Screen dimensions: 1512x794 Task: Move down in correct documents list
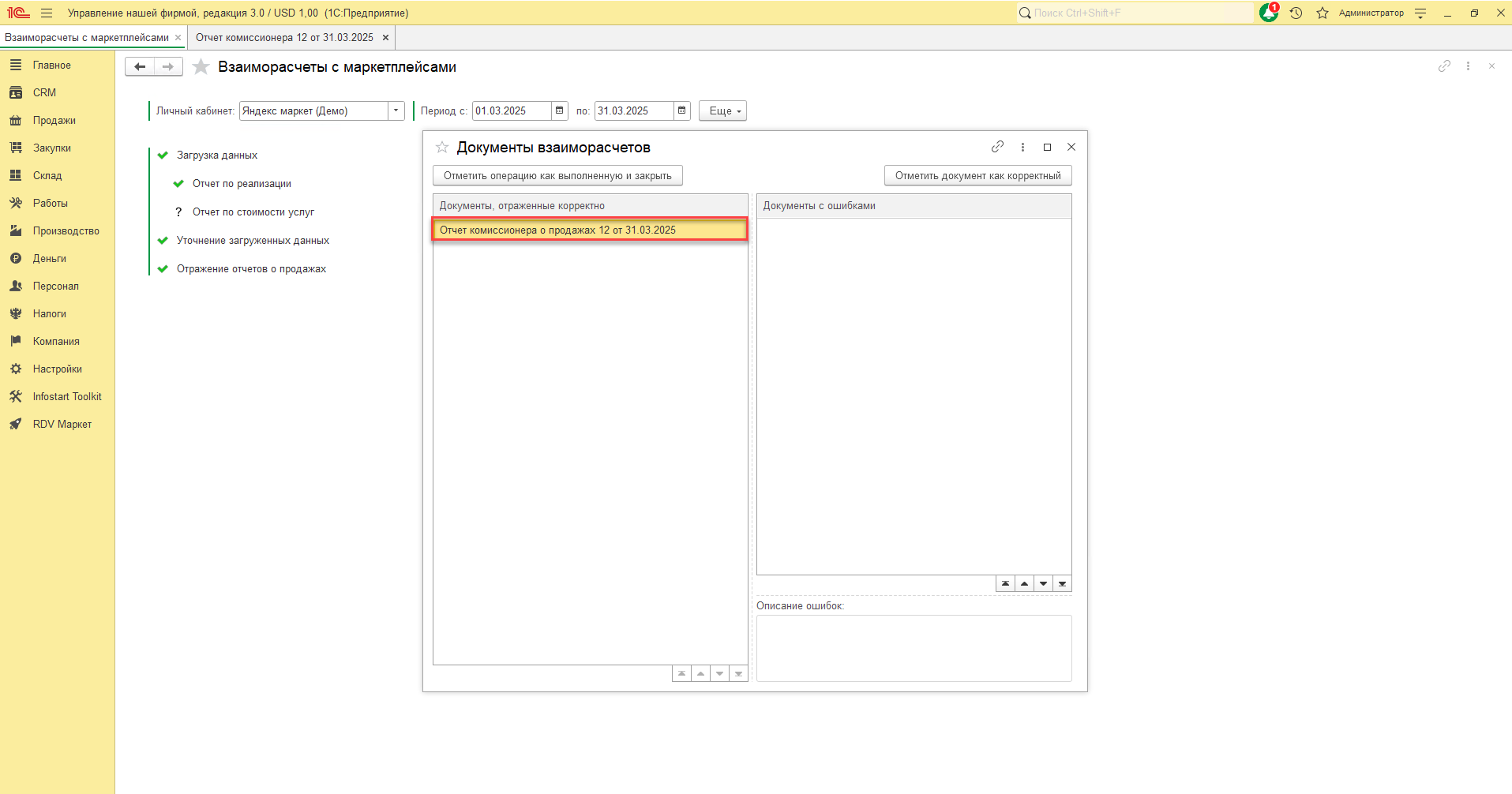point(719,674)
